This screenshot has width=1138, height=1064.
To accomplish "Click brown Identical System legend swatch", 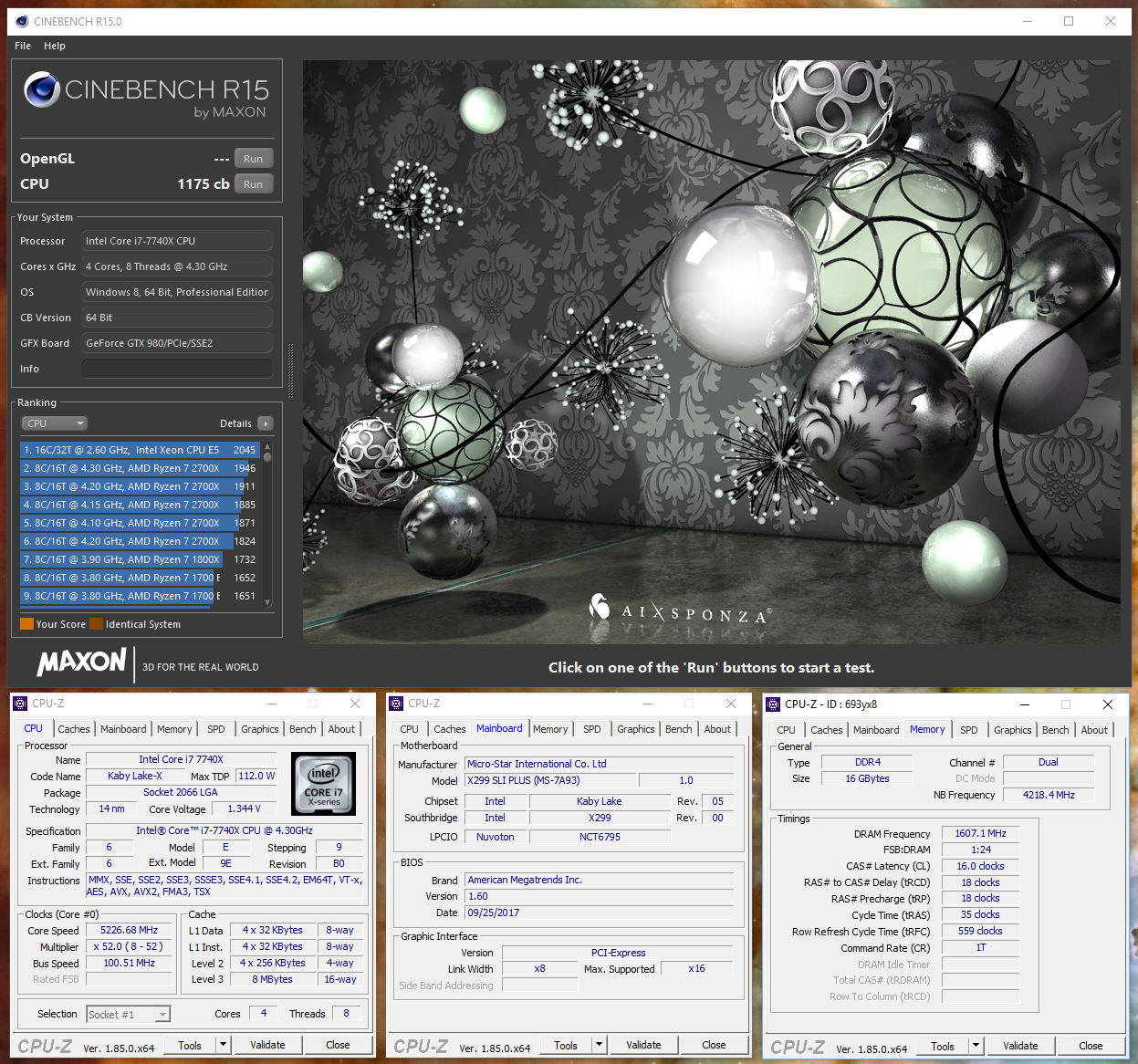I will coord(96,624).
